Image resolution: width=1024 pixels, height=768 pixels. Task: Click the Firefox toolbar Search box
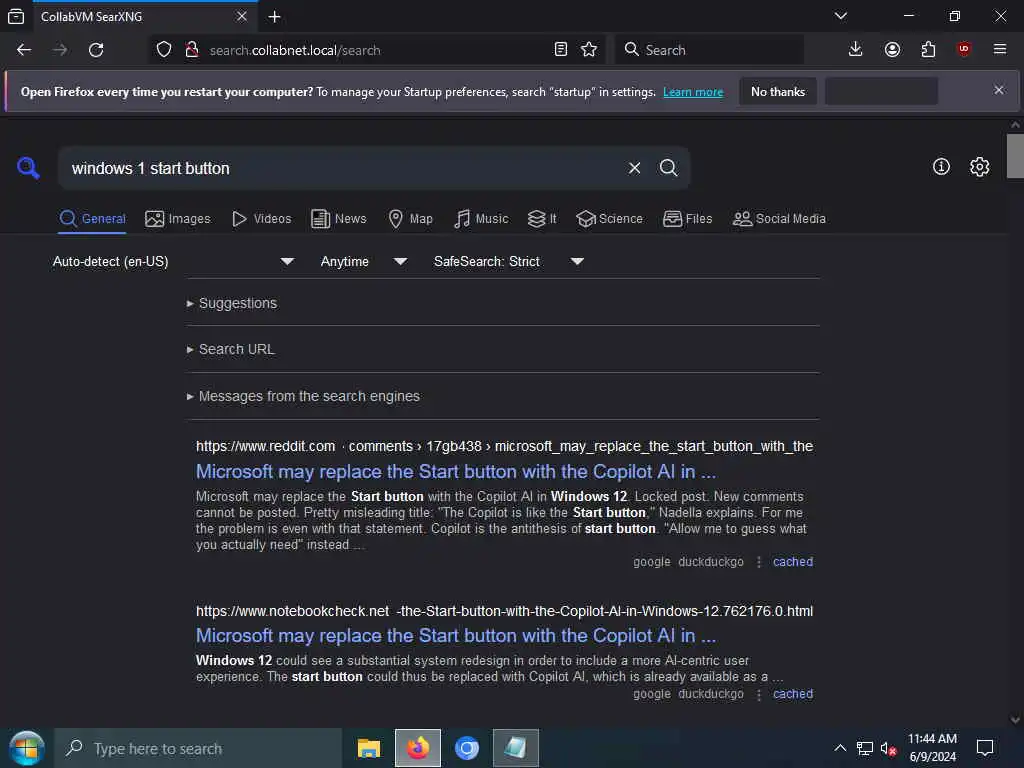pos(709,50)
